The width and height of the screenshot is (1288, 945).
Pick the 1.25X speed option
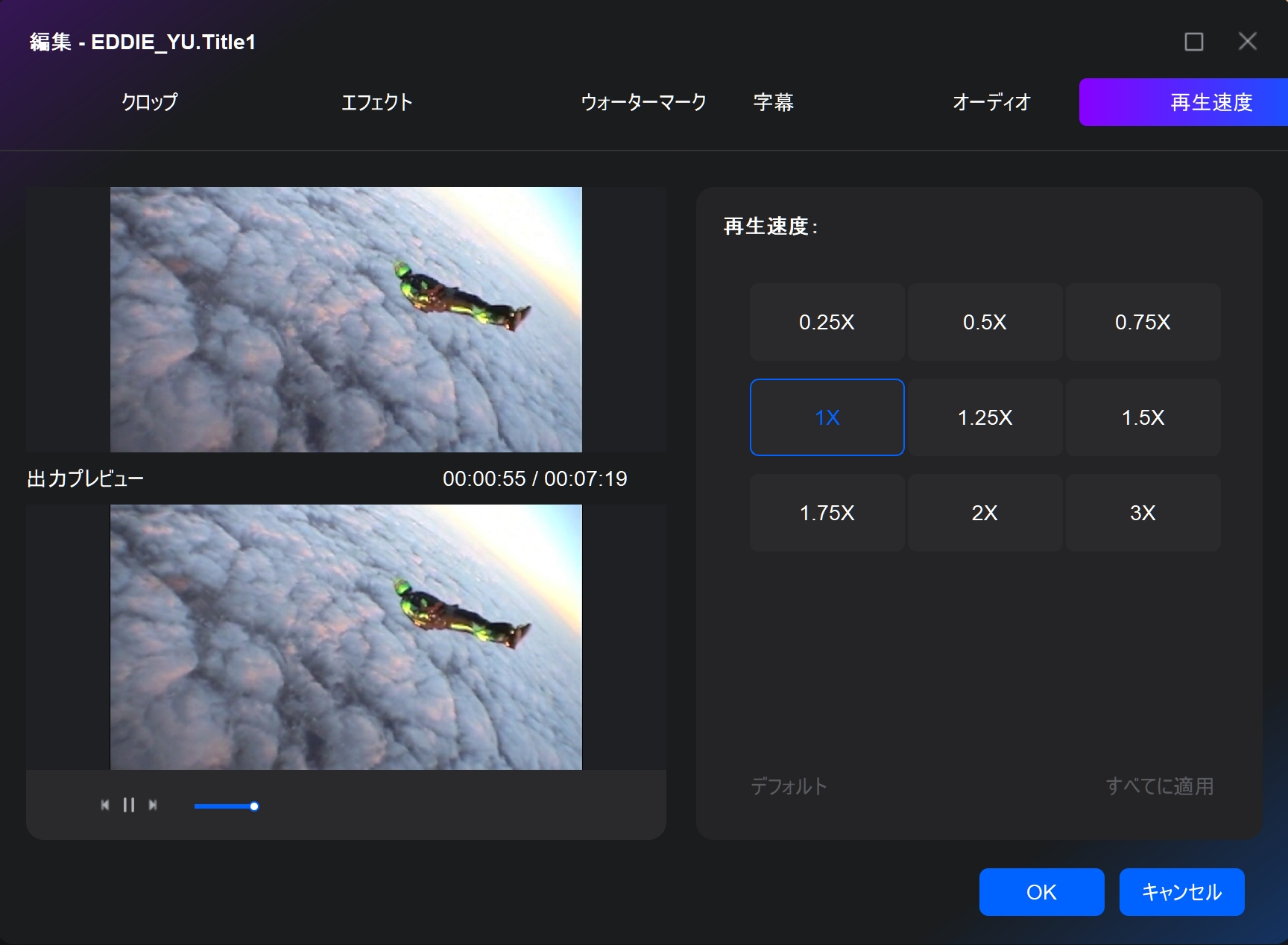pyautogui.click(x=985, y=417)
